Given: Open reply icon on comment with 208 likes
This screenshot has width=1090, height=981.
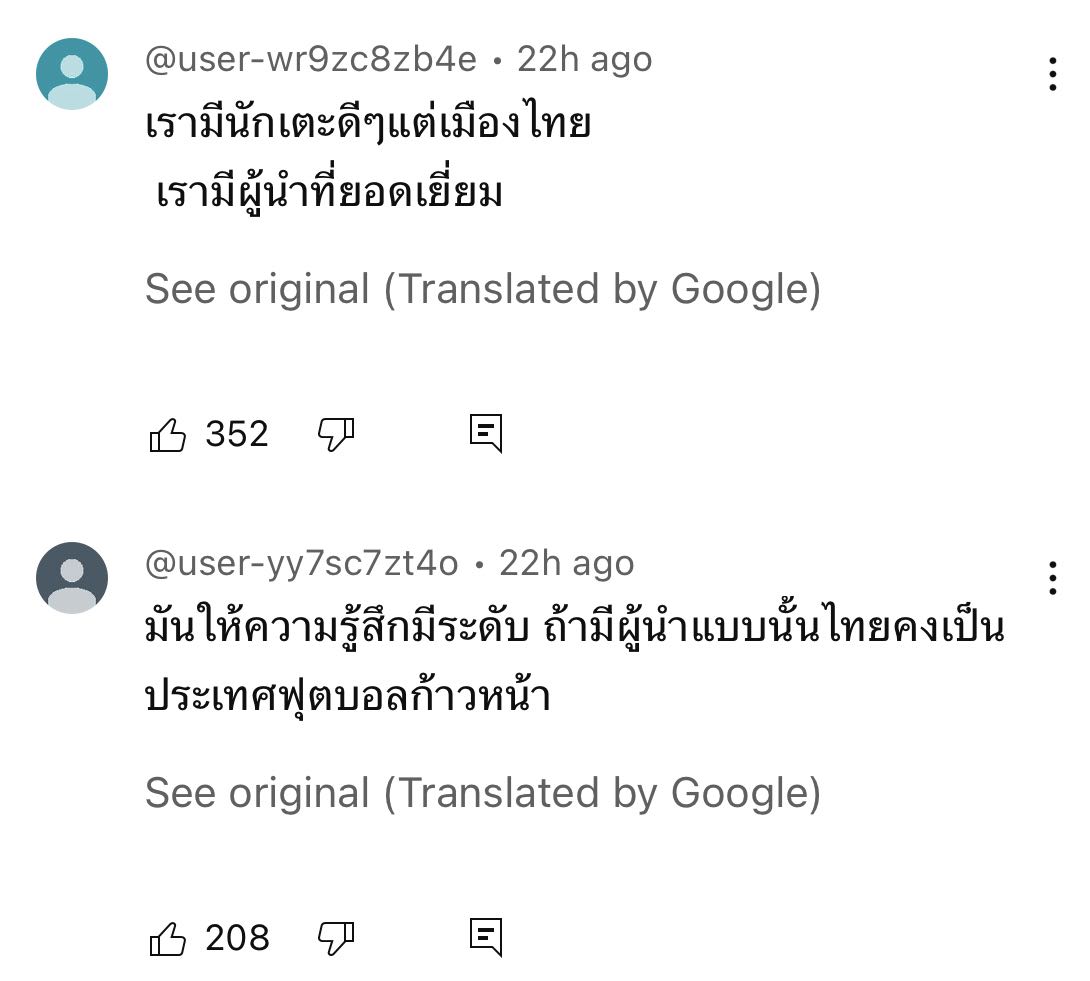Looking at the screenshot, I should pyautogui.click(x=486, y=937).
